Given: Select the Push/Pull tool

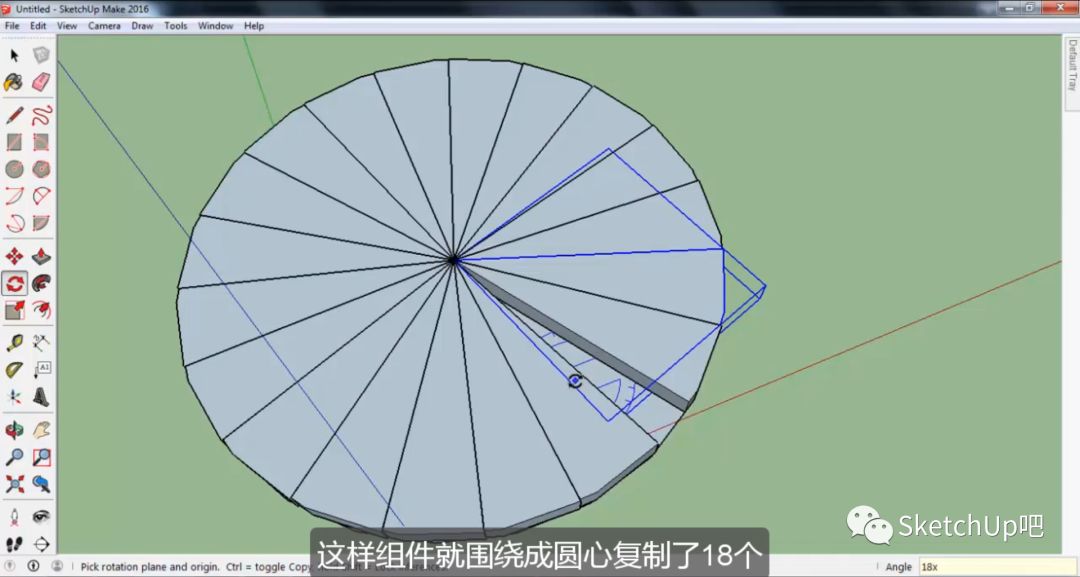Looking at the screenshot, I should 41,256.
